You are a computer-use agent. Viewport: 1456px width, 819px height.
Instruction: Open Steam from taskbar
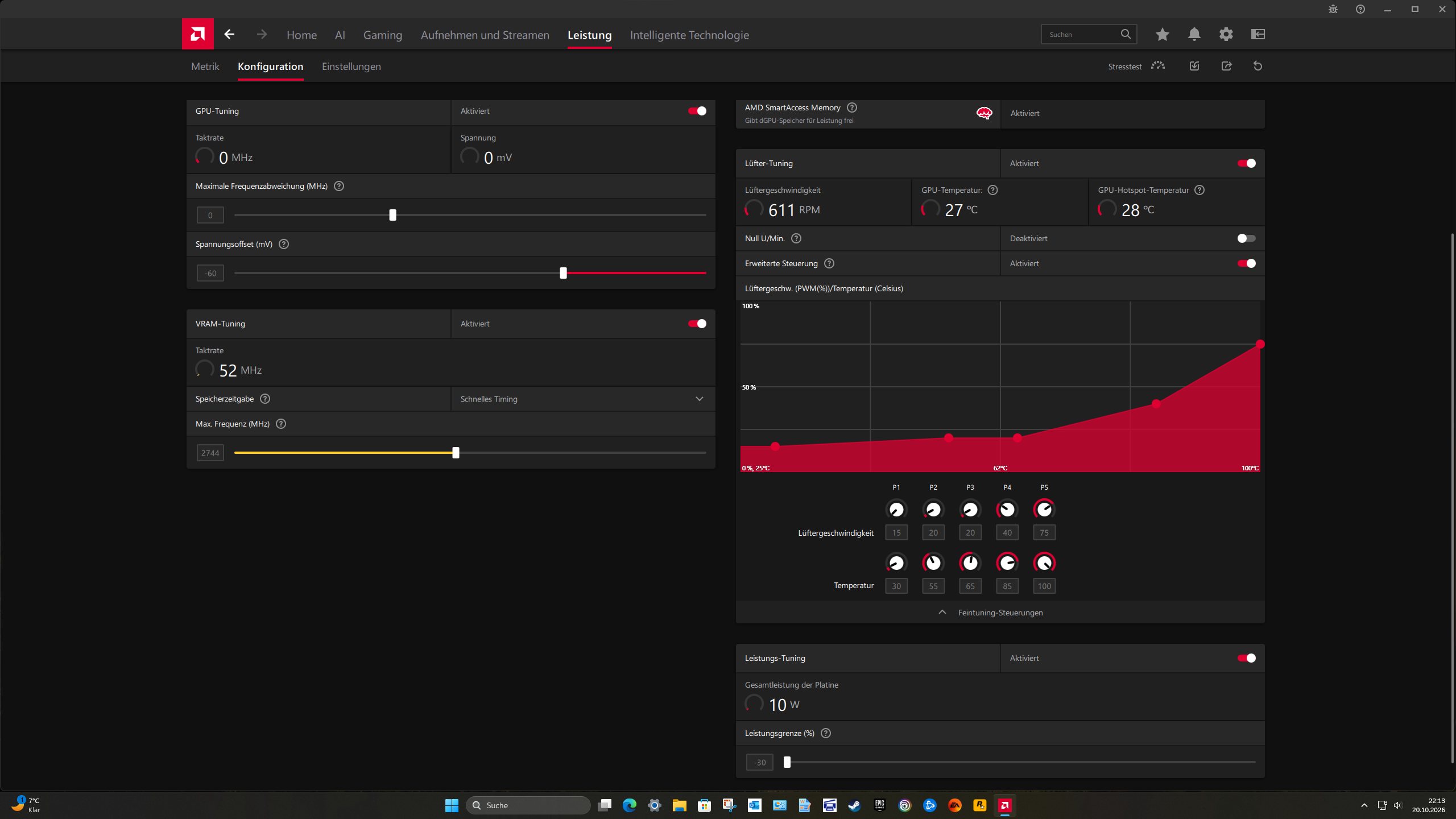point(854,805)
